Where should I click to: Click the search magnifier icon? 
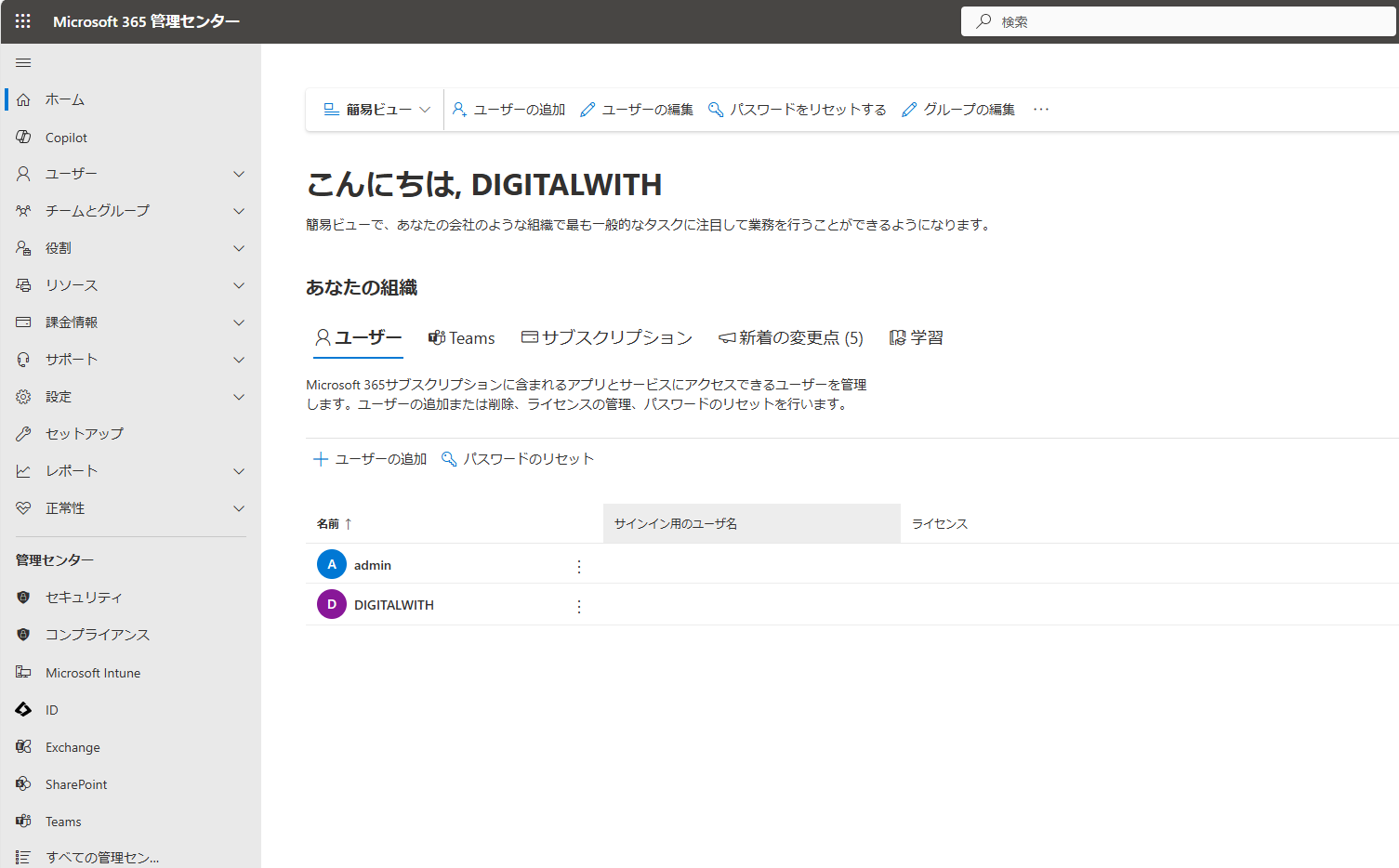983,20
